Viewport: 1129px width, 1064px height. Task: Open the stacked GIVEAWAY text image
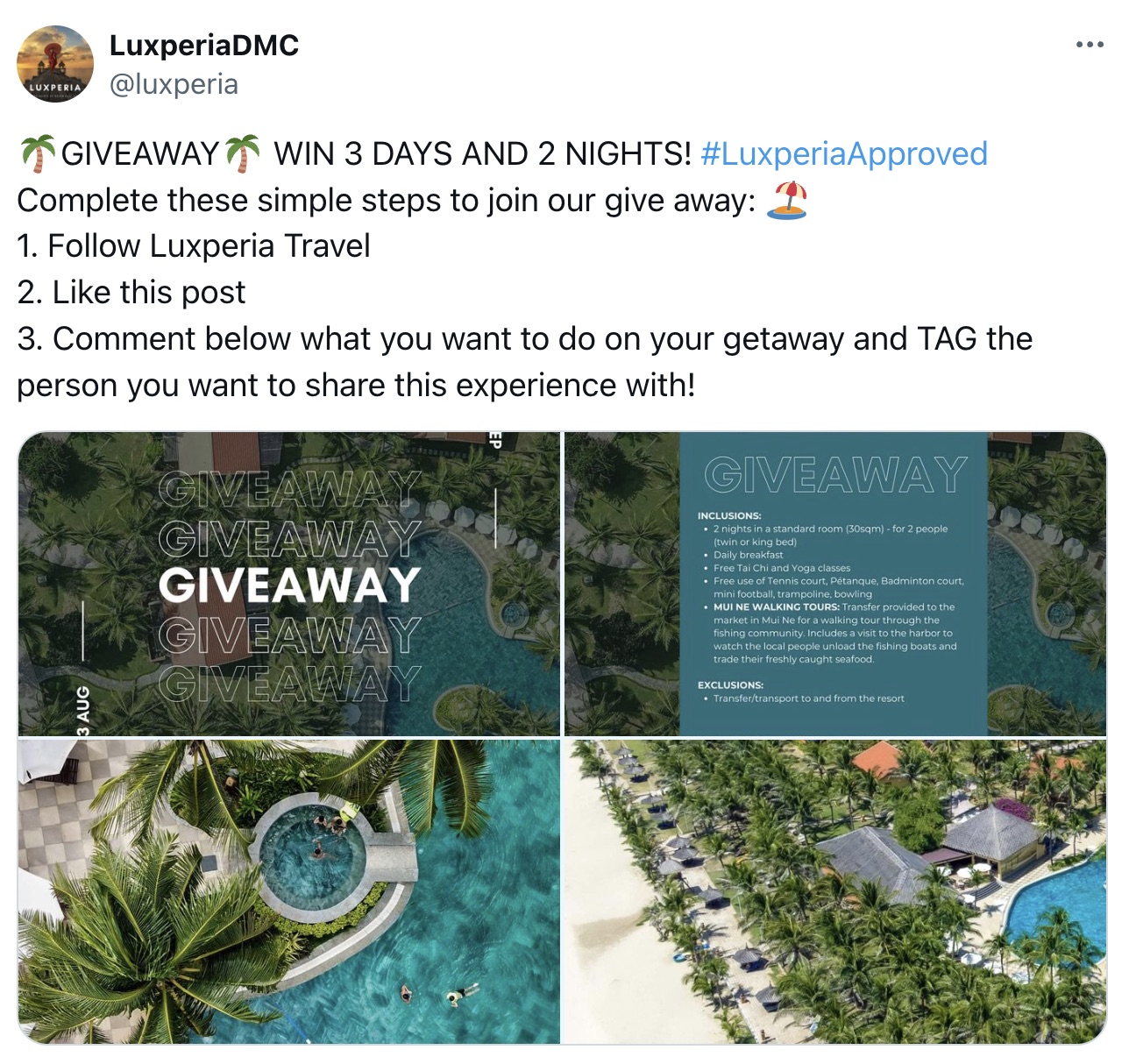289,584
